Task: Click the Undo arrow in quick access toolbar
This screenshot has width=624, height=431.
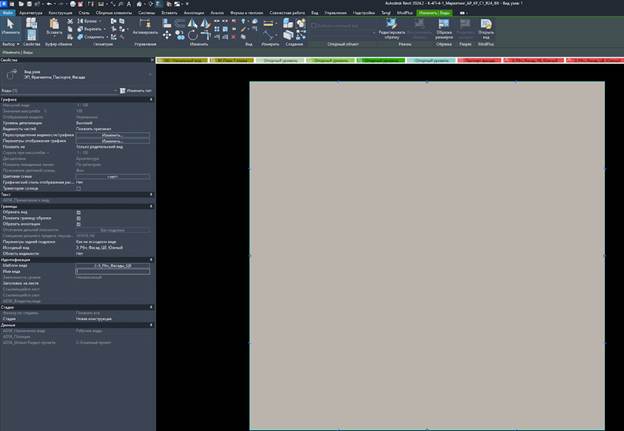Action: click(x=49, y=4)
